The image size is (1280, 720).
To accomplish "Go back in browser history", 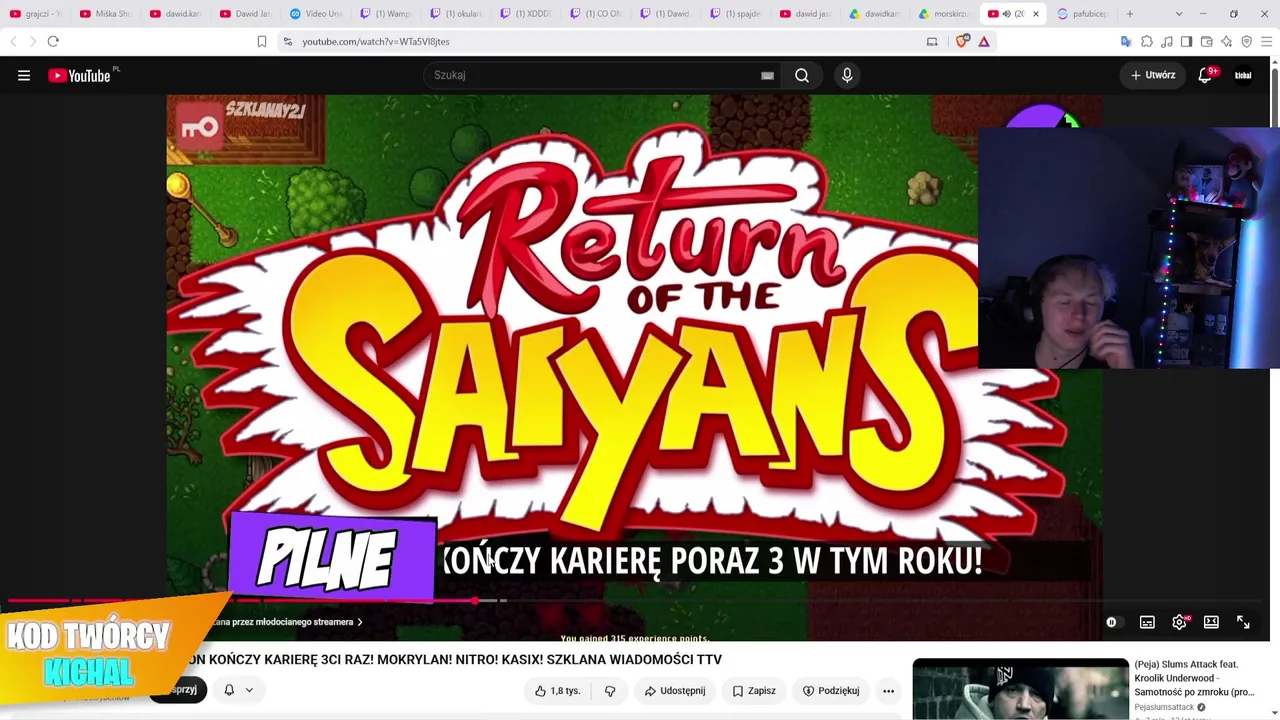I will tap(13, 41).
